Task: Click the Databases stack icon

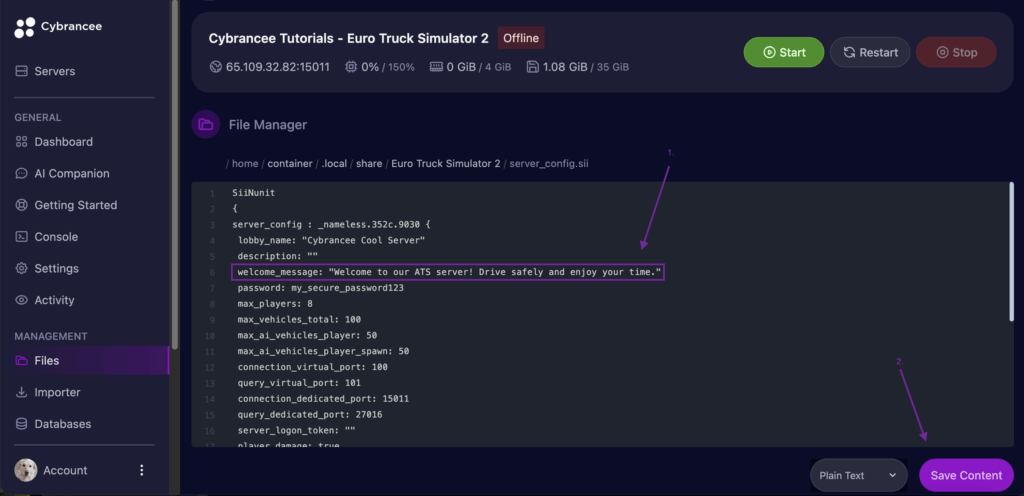Action: pyautogui.click(x=22, y=424)
